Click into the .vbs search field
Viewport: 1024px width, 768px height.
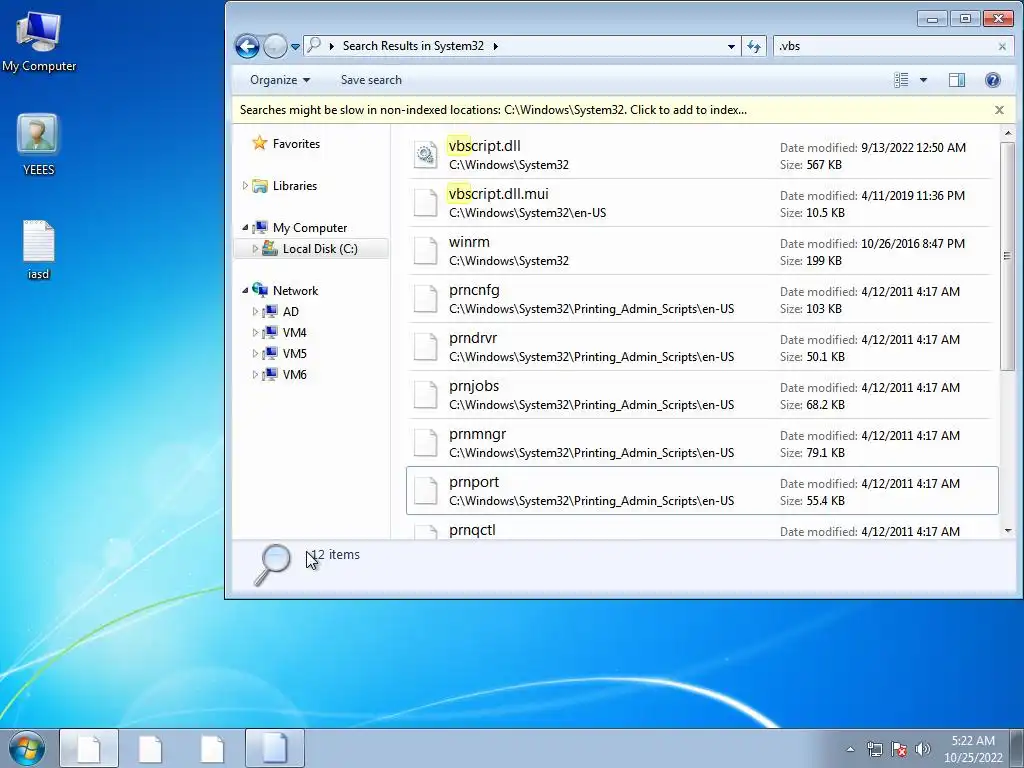pyautogui.click(x=885, y=46)
